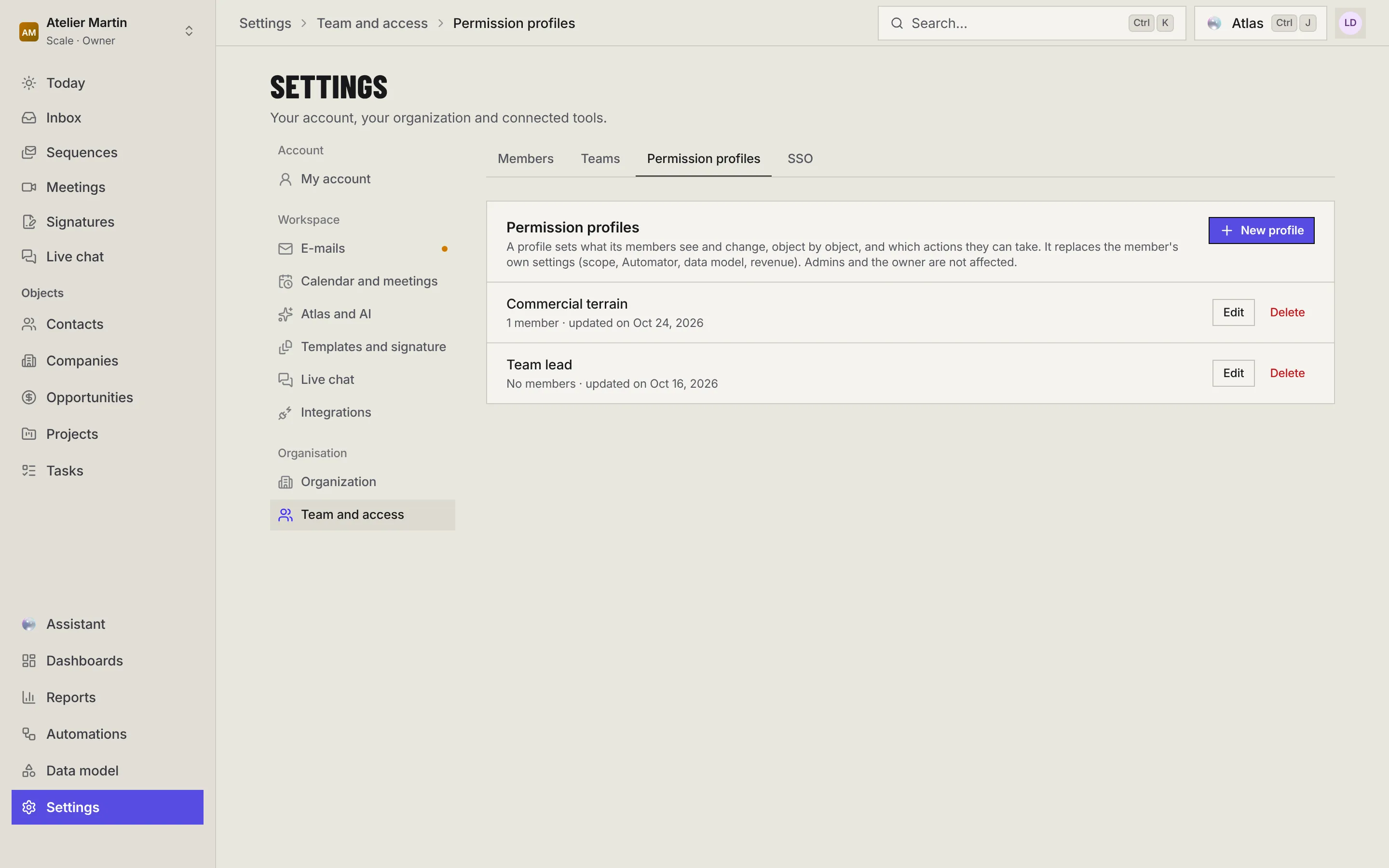Open the Sequences mail icon
1389x868 pixels.
(x=29, y=152)
